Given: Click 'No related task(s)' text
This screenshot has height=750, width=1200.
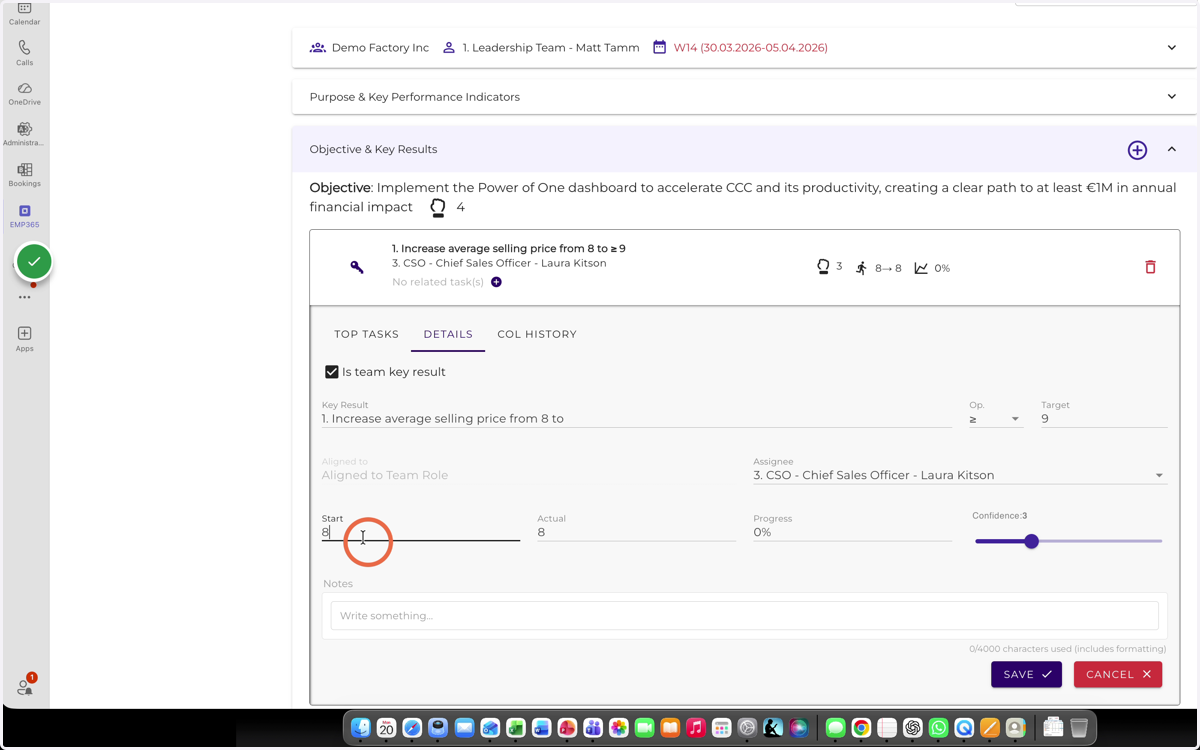Looking at the screenshot, I should [x=438, y=282].
